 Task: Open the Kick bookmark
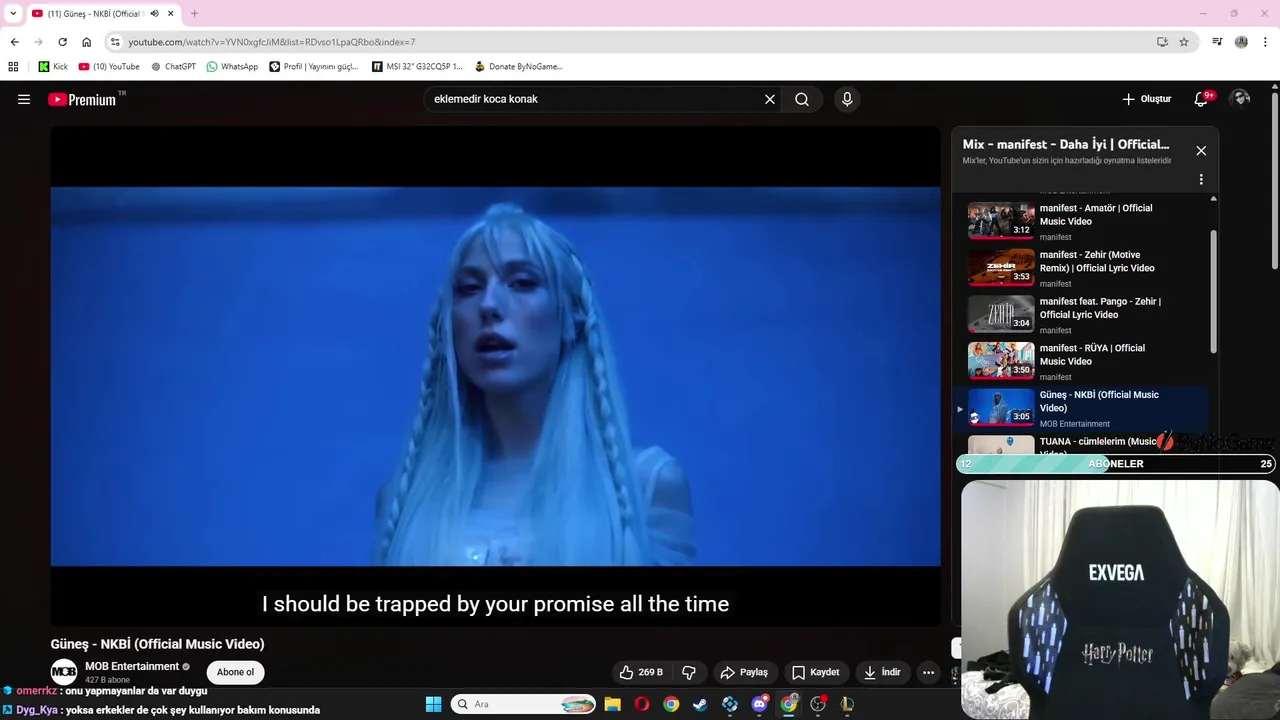[53, 66]
